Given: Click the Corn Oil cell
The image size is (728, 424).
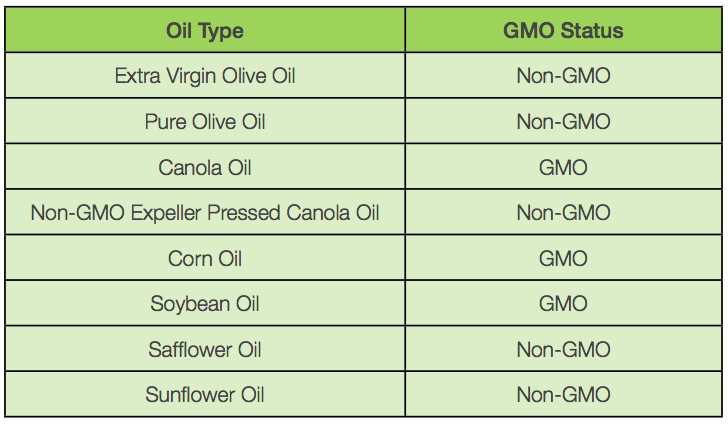Looking at the screenshot, I should [x=205, y=259].
